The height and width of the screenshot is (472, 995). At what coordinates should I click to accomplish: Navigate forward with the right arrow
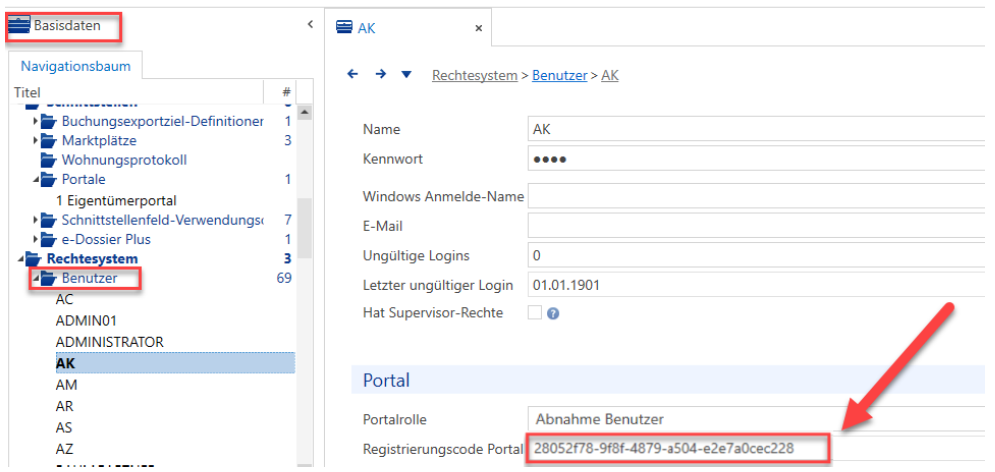tap(381, 74)
